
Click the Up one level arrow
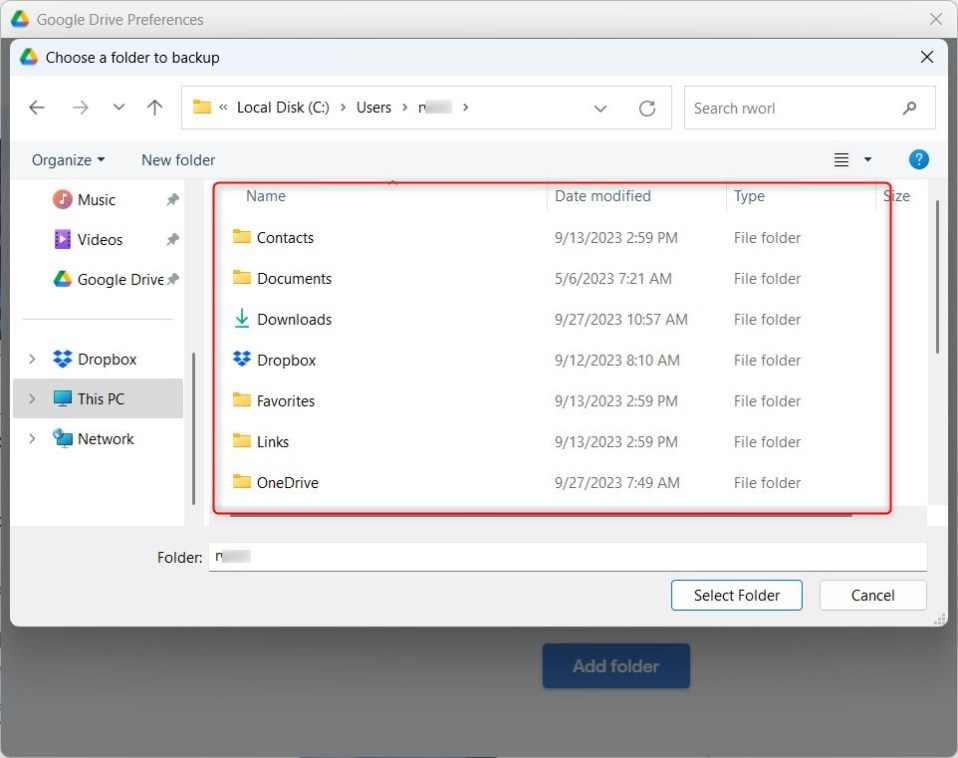(154, 108)
